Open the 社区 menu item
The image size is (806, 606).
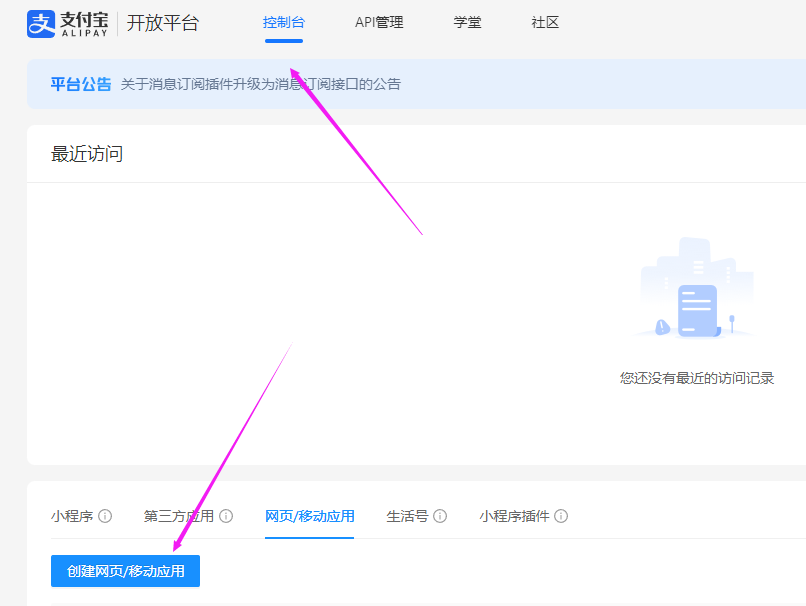(x=545, y=23)
